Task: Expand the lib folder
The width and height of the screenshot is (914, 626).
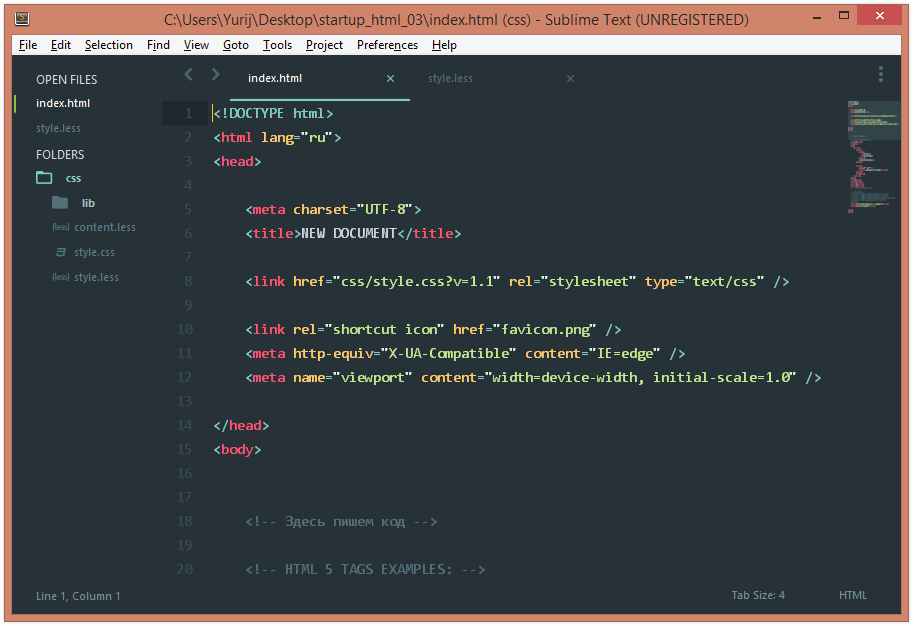Action: click(x=88, y=203)
